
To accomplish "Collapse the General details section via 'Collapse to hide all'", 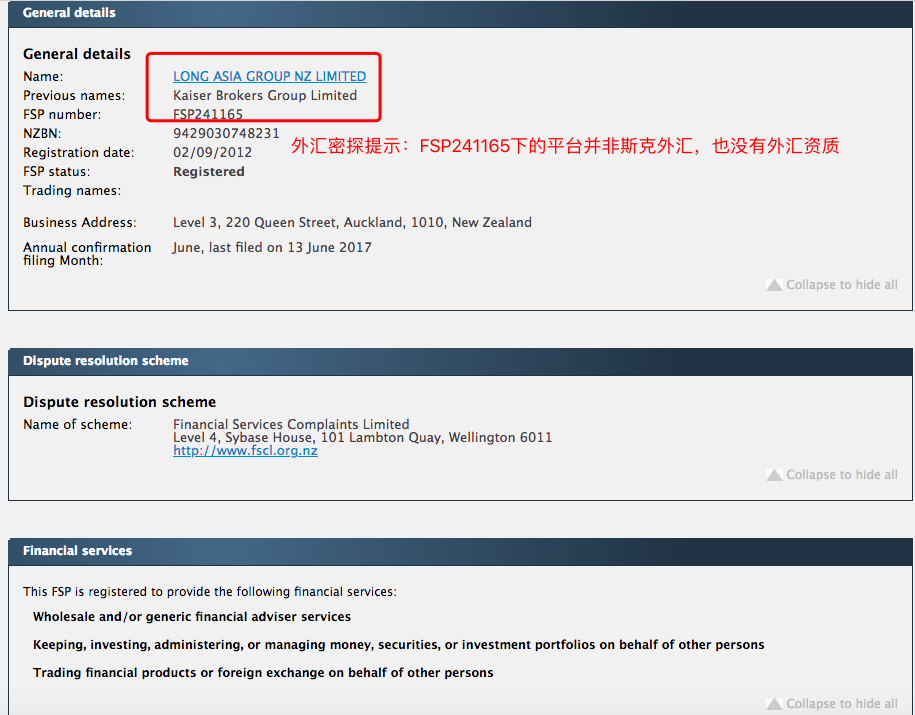I will point(841,285).
